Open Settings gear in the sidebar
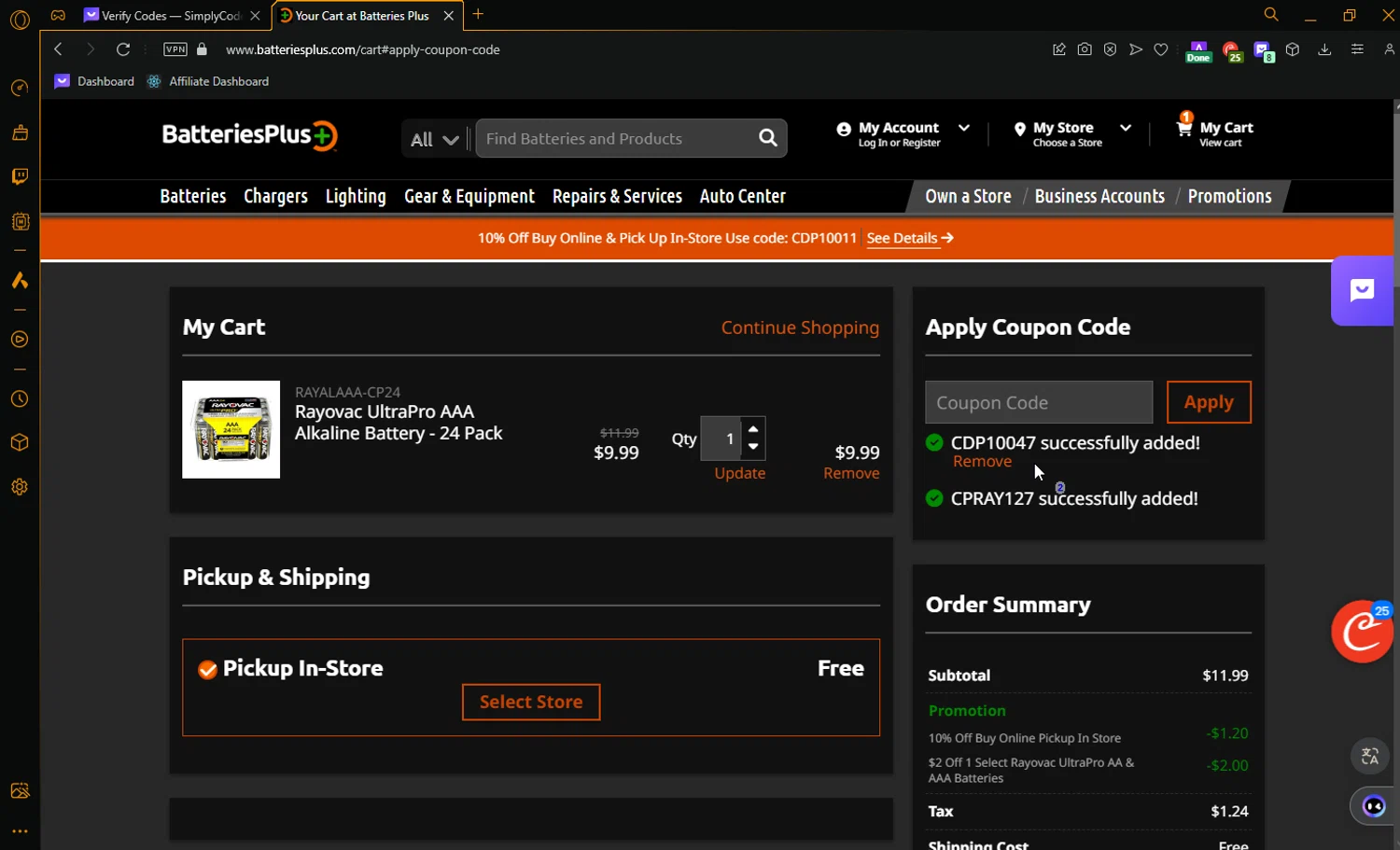The image size is (1400, 850). (20, 487)
